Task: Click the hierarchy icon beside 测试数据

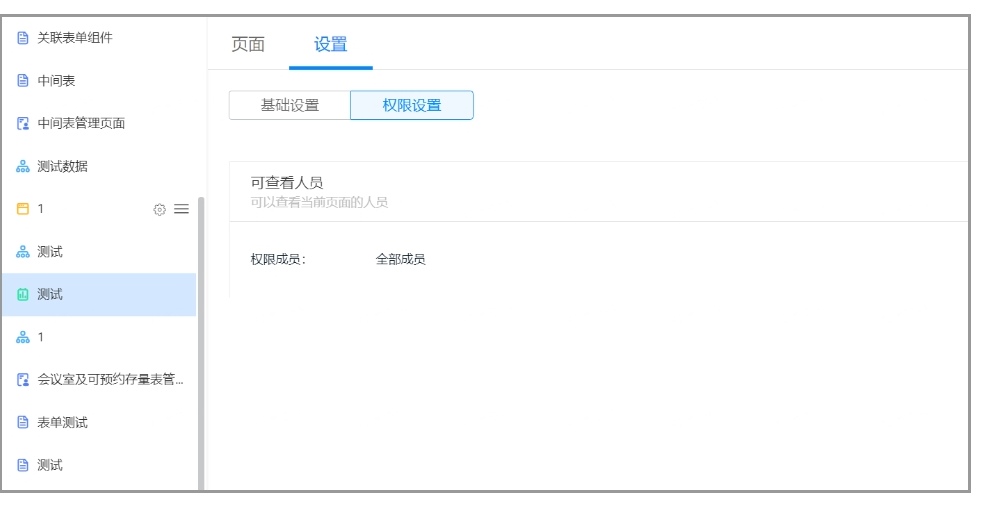Action: click(x=23, y=166)
